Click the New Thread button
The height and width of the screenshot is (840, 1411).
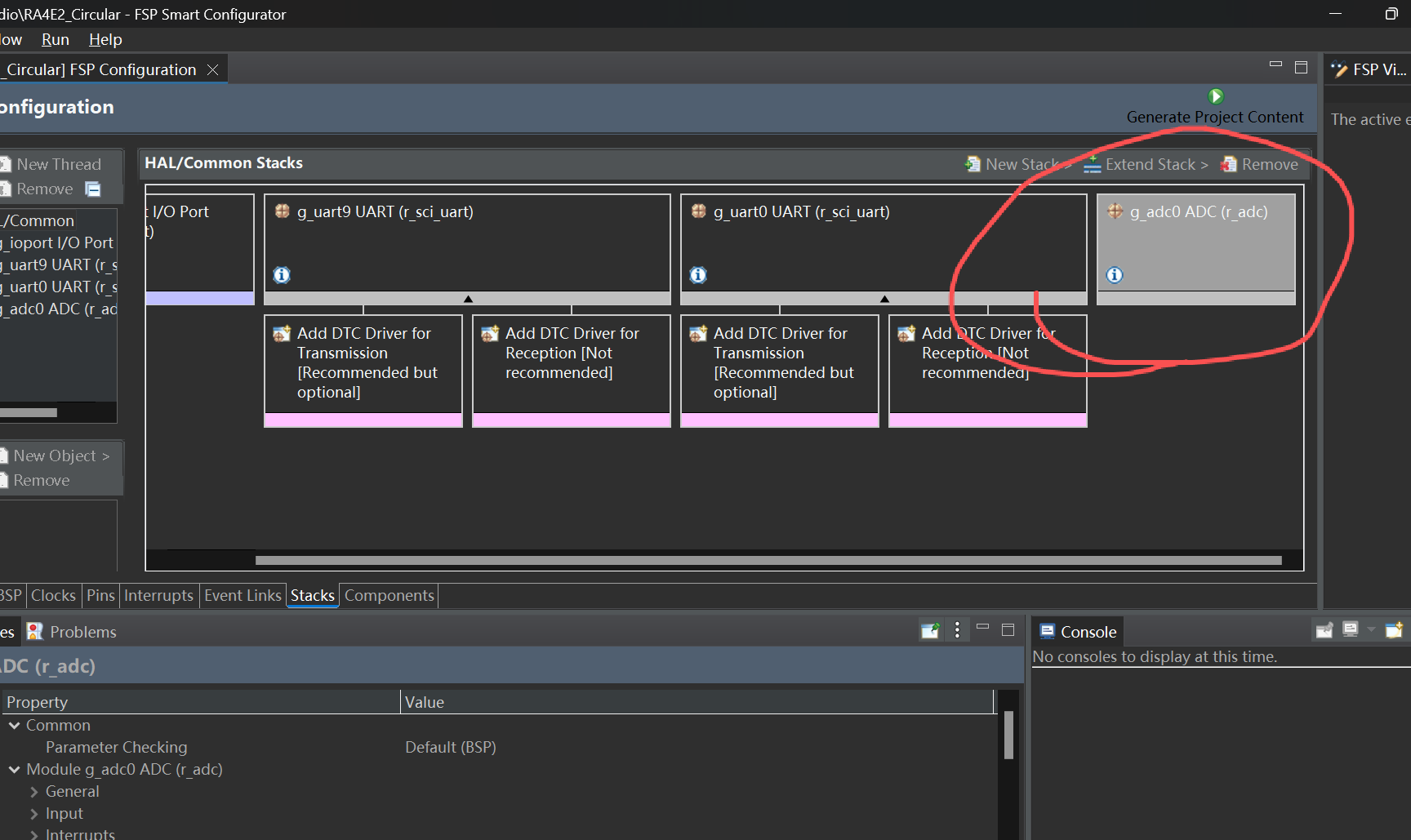(x=51, y=164)
